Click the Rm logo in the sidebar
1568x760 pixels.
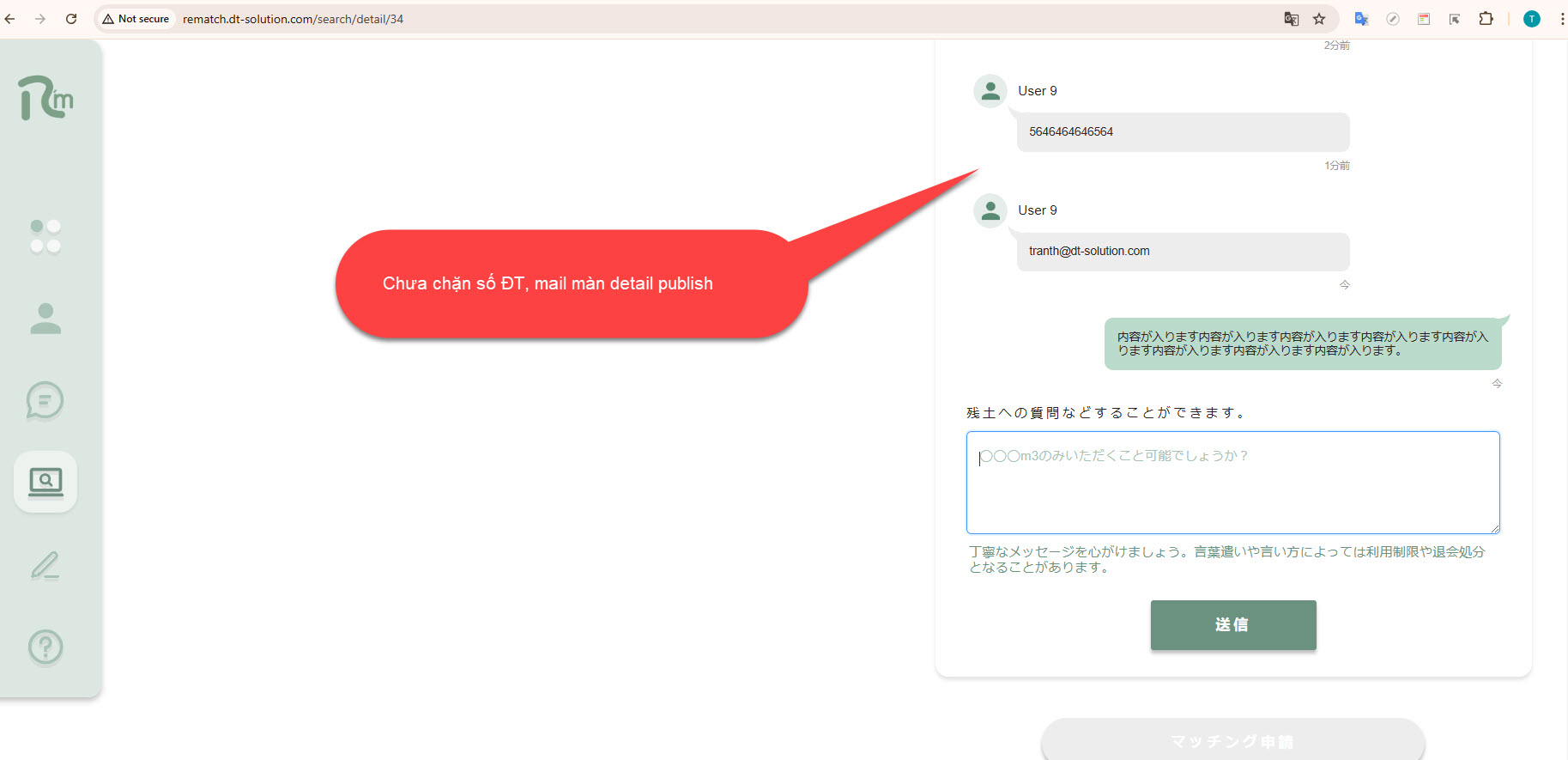tap(45, 98)
